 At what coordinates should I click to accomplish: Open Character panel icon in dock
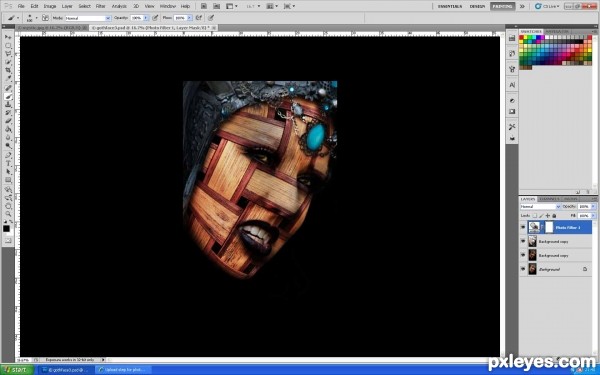pyautogui.click(x=512, y=85)
